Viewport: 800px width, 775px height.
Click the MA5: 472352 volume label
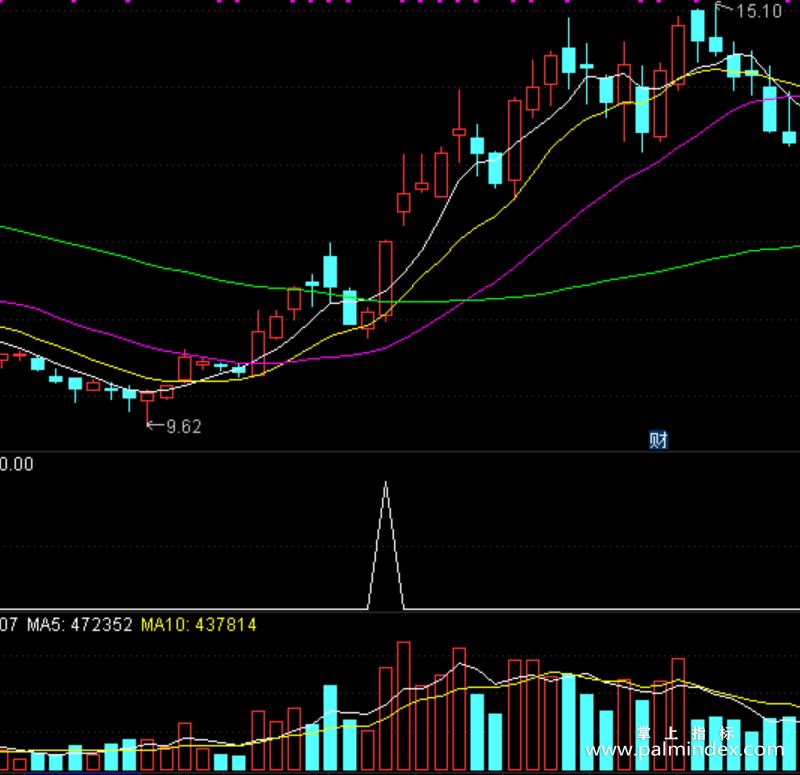80,624
